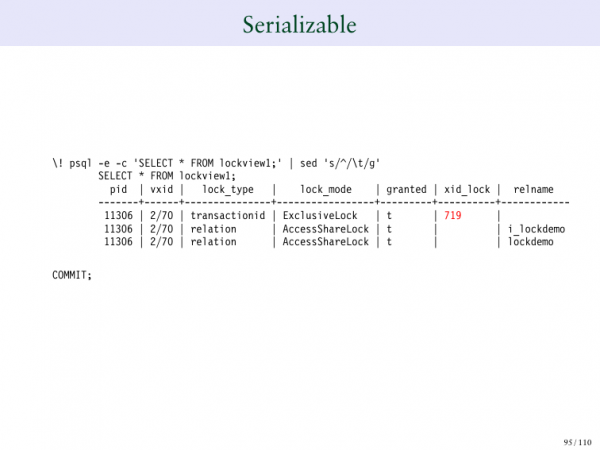Image resolution: width=600 pixels, height=450 pixels.
Task: Select the xid_lock column header
Action: click(467, 189)
